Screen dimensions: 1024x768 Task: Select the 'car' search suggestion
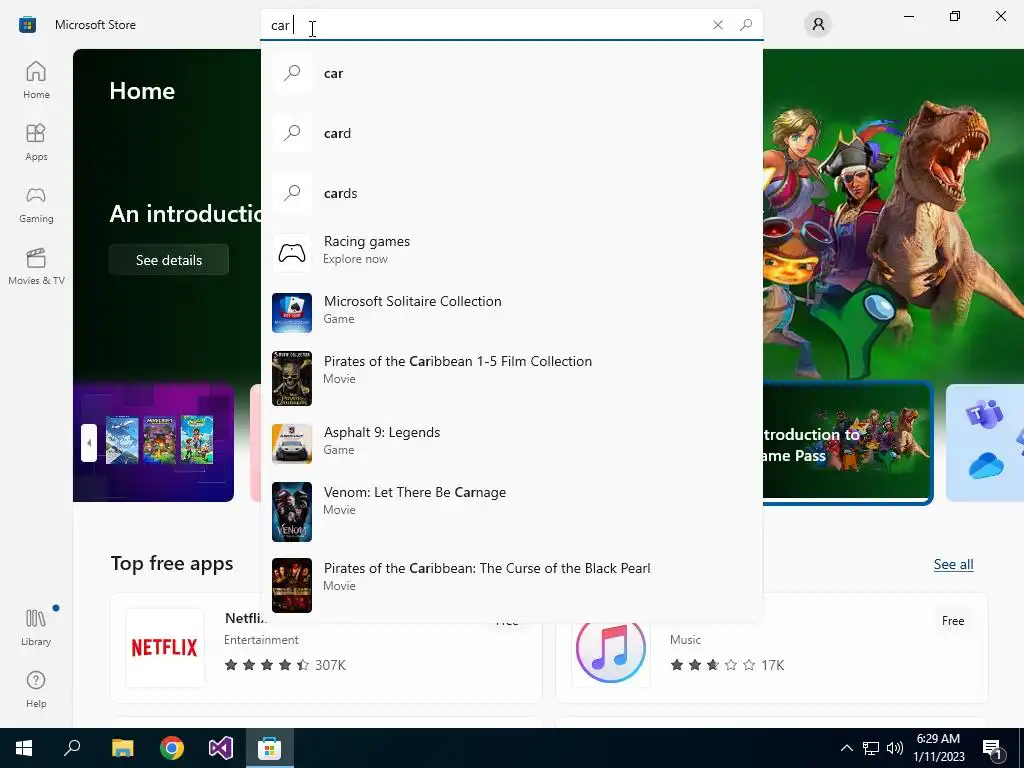tap(511, 73)
